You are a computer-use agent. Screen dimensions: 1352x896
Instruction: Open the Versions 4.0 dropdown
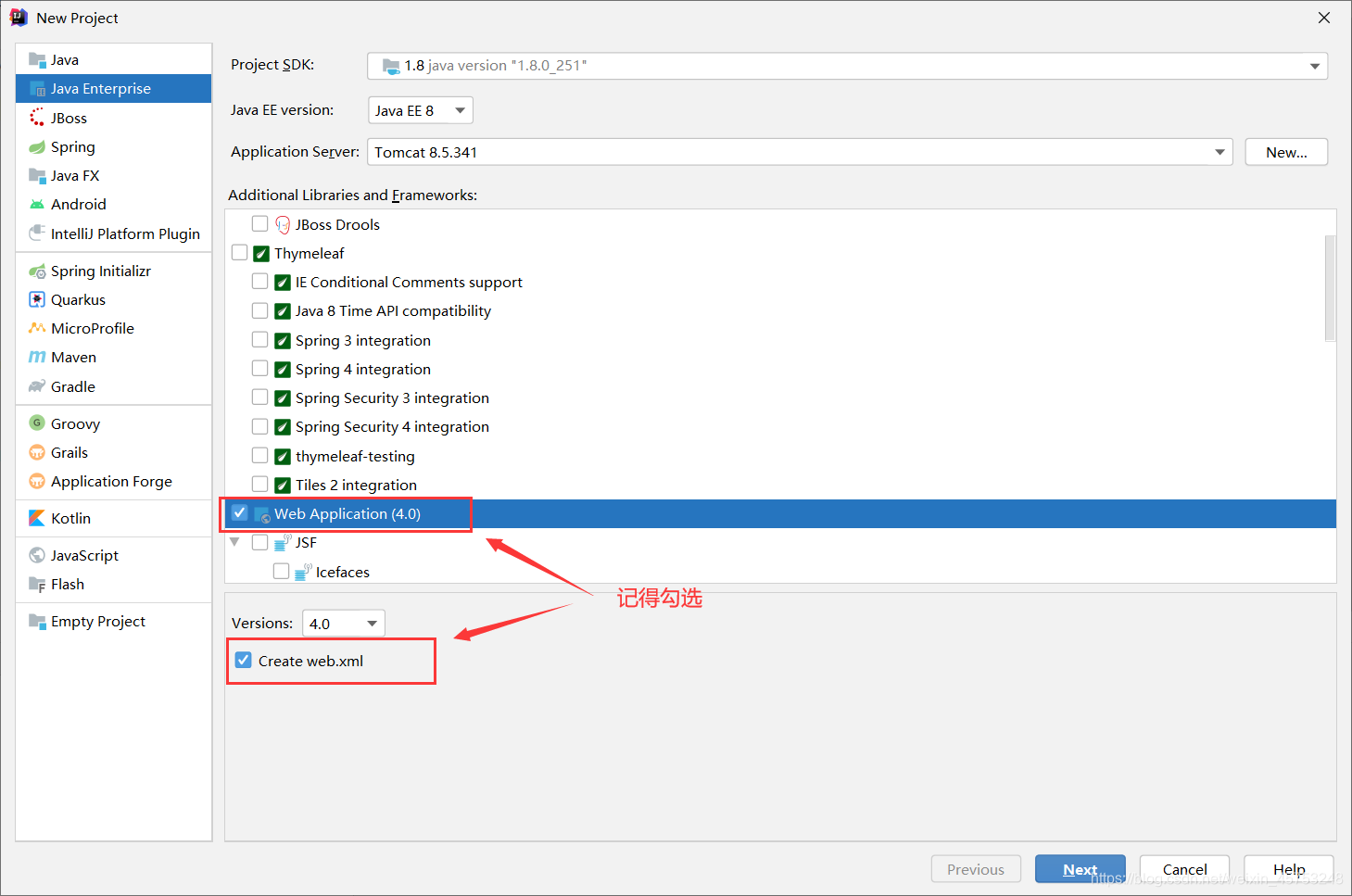(344, 624)
